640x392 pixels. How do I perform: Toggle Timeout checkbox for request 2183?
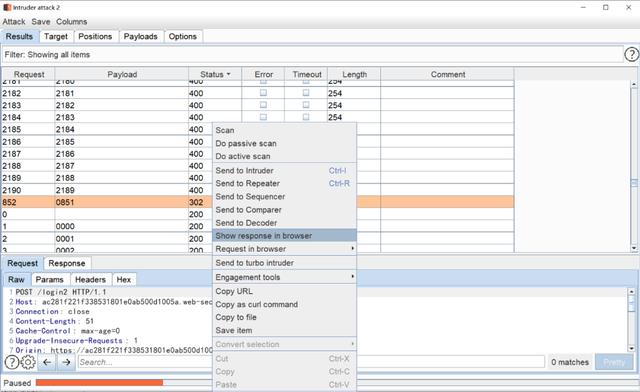[x=306, y=105]
